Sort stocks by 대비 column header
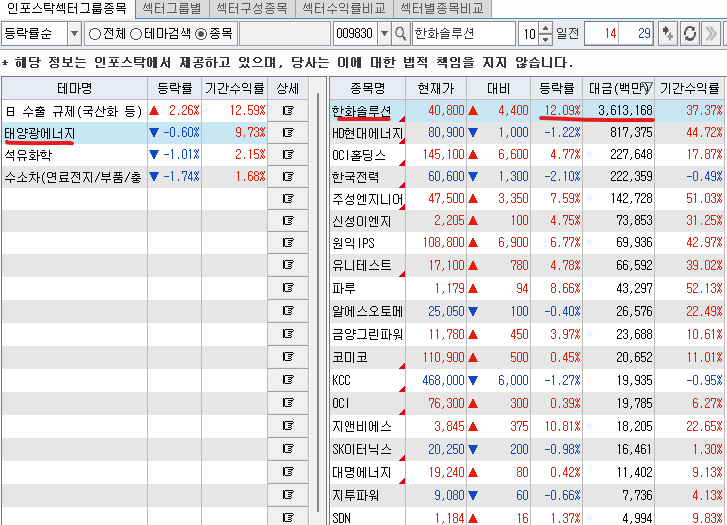This screenshot has width=727, height=525. 498,88
